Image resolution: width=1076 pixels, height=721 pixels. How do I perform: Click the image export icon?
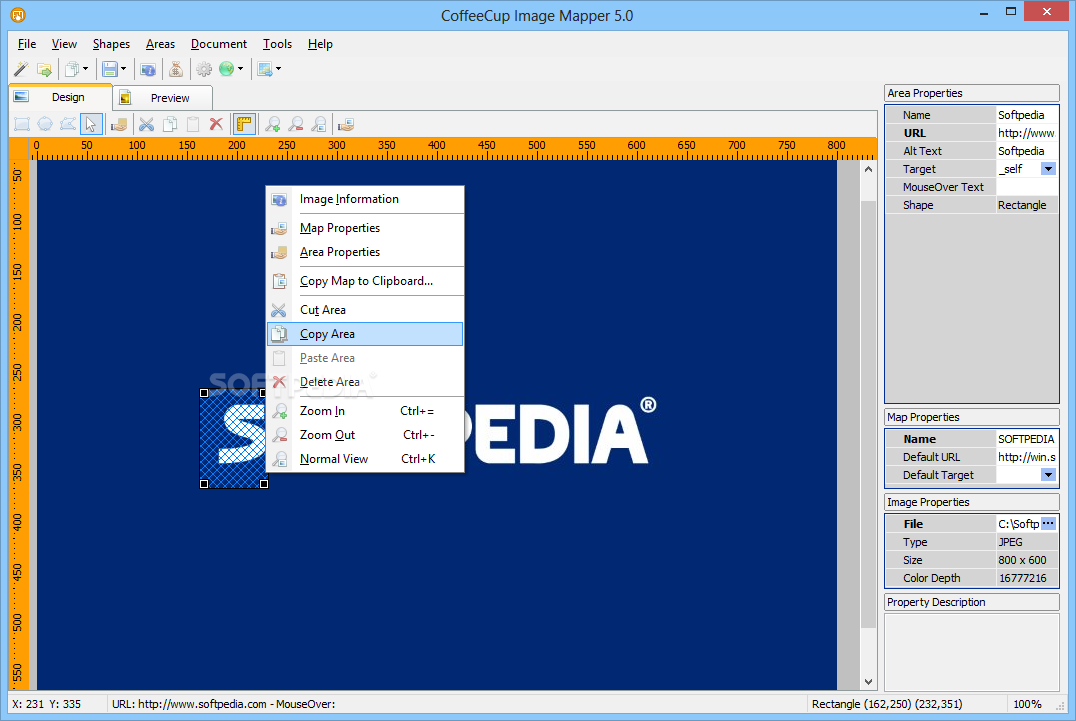[x=264, y=69]
